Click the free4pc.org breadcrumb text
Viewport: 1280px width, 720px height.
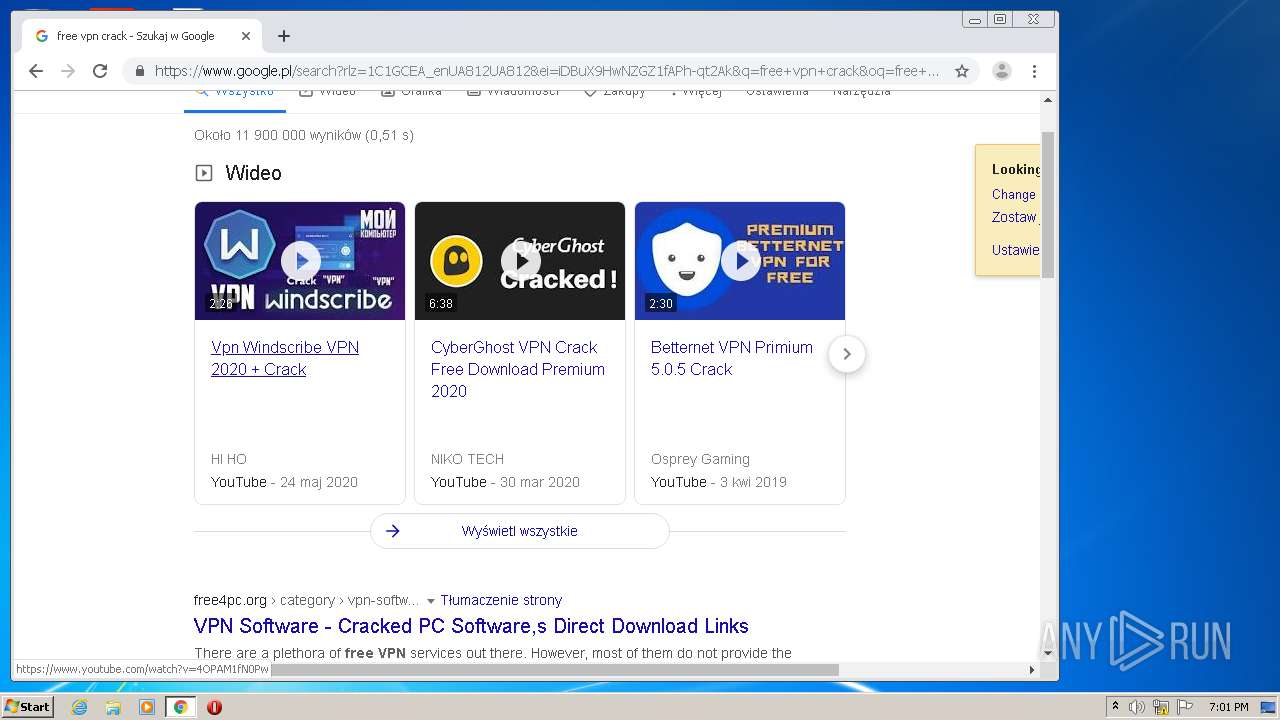click(x=306, y=600)
